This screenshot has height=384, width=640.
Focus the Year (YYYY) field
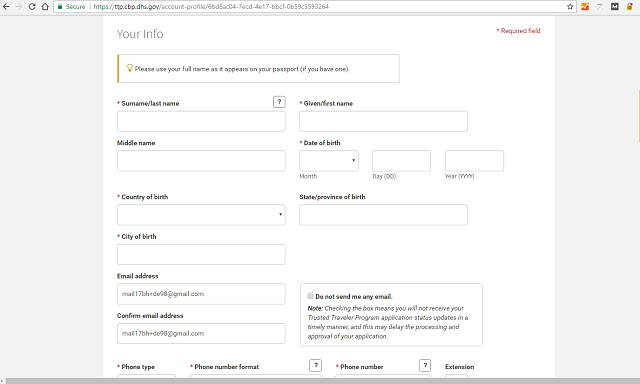(474, 161)
